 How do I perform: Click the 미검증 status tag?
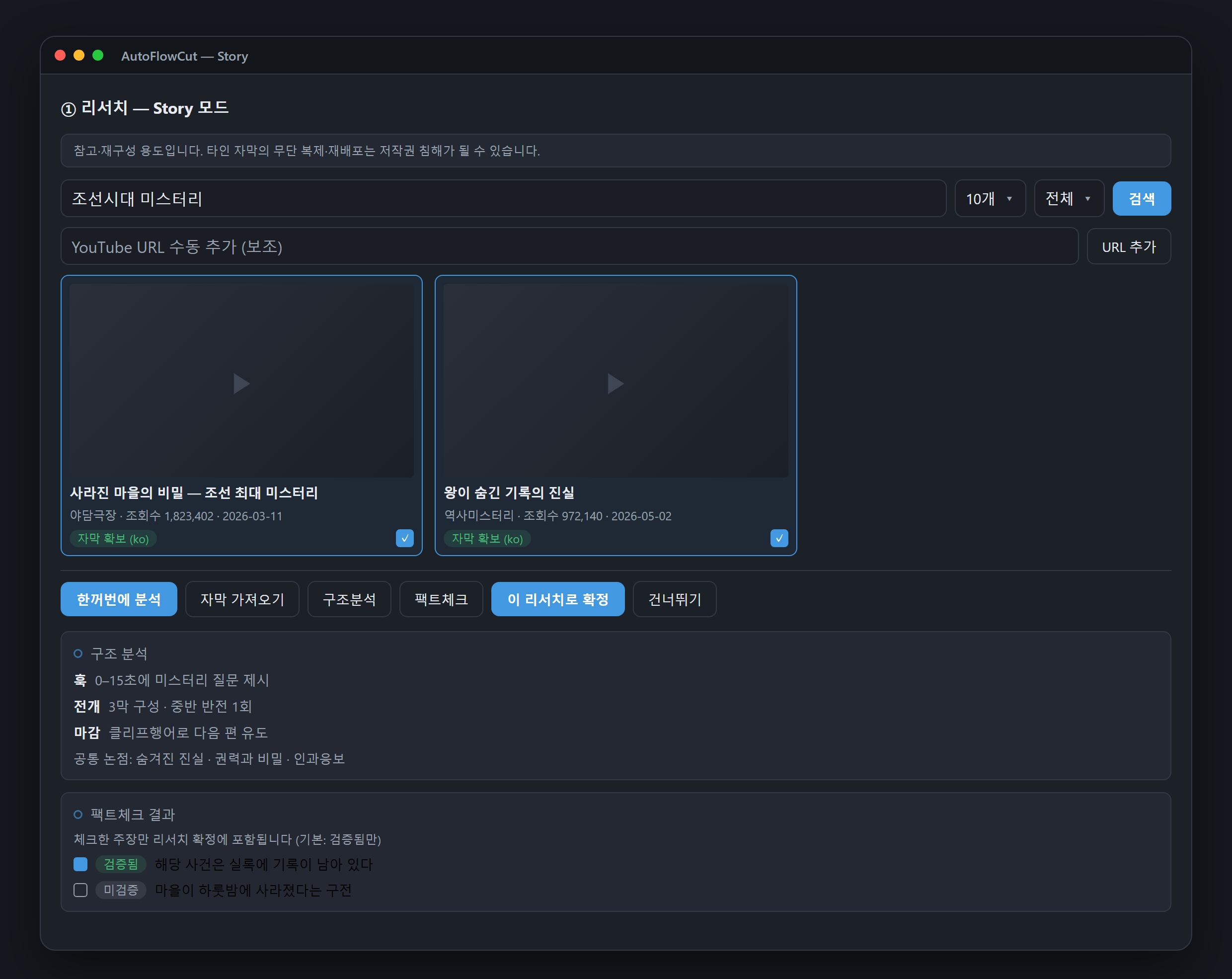point(121,890)
